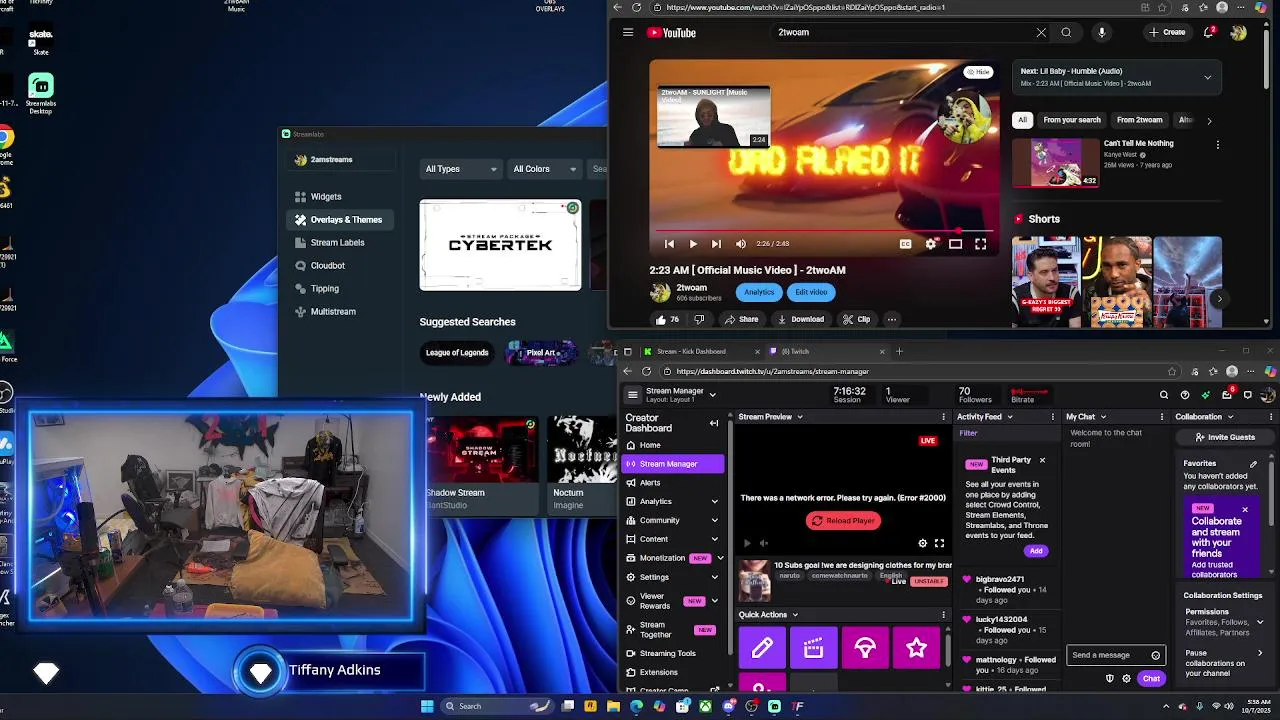Collapse the Creator Dashboard sidebar
Screen dimensions: 1280x720
714,423
